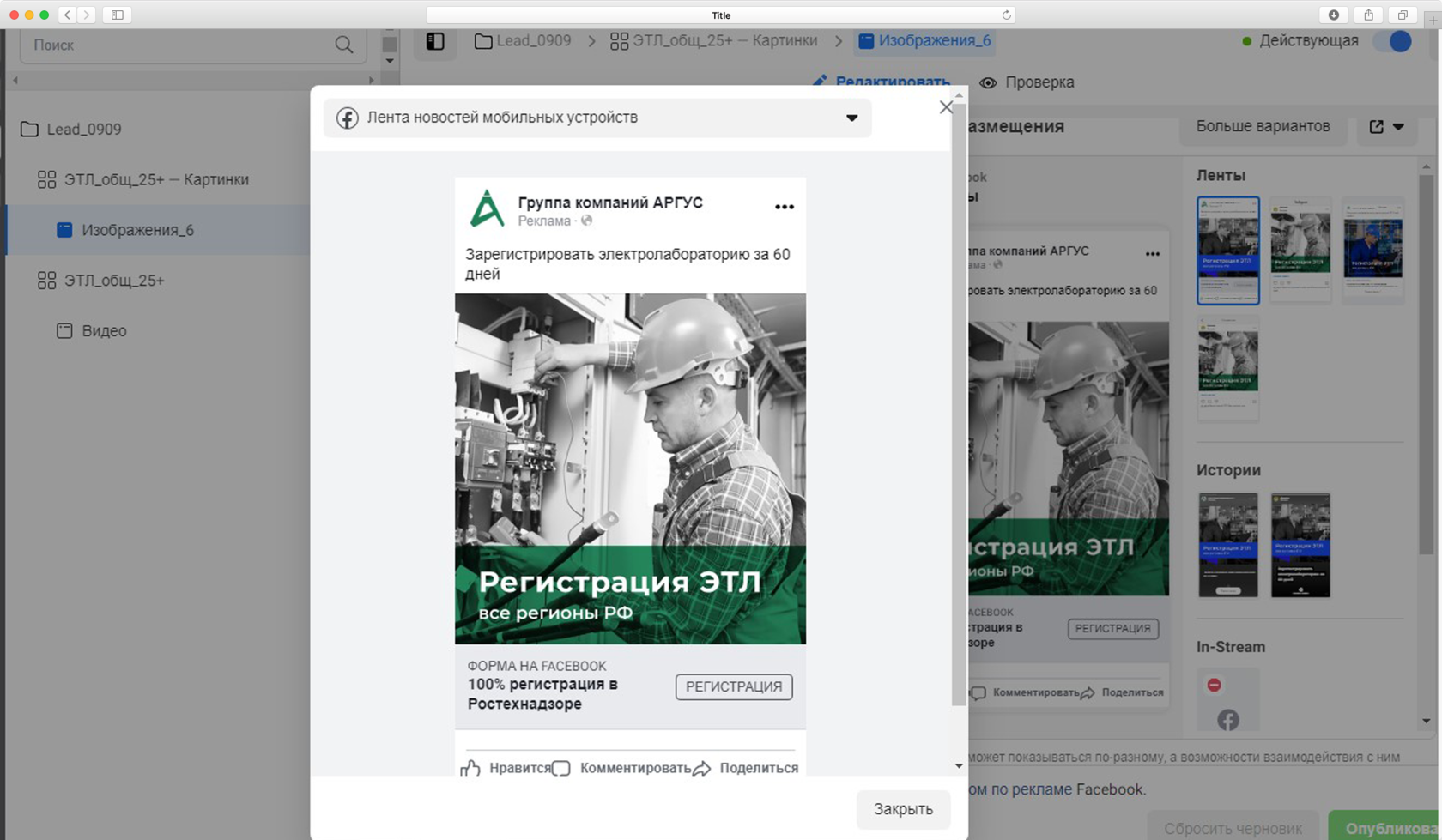Select the first Истории preview thumbnail

pos(1228,546)
